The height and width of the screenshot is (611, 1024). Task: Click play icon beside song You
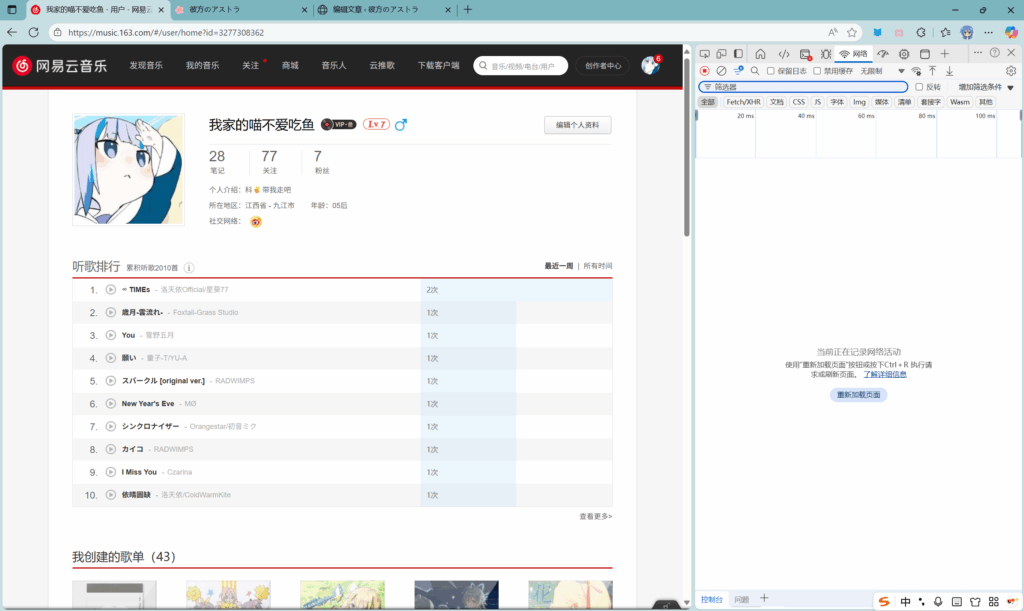[111, 335]
